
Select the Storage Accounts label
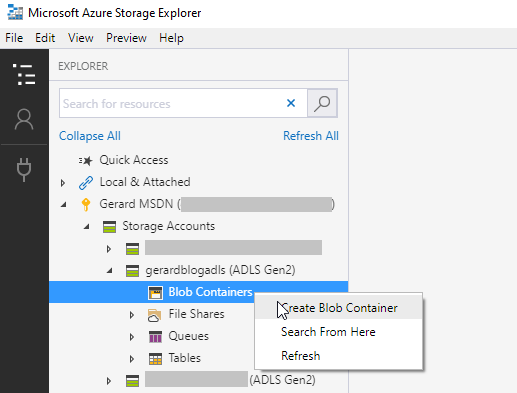click(168, 226)
